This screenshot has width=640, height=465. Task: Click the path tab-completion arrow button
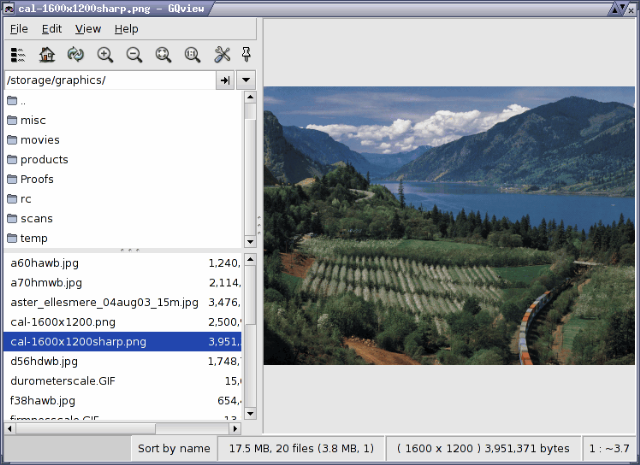pos(225,80)
